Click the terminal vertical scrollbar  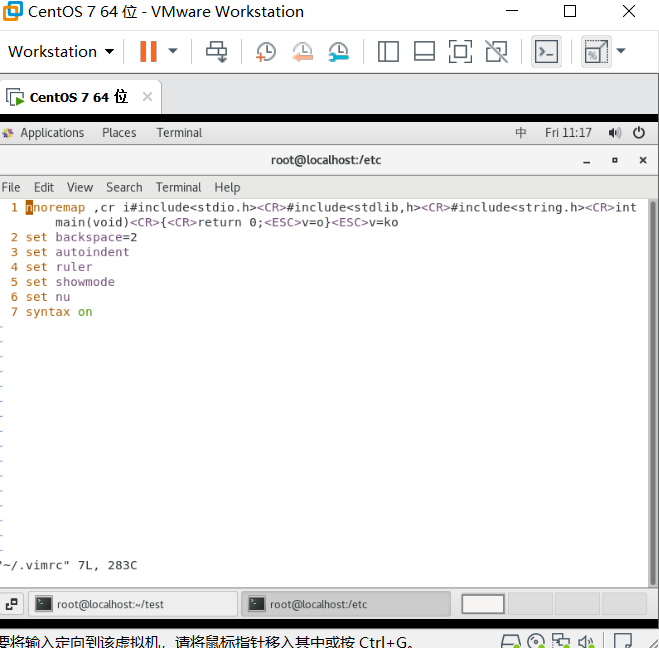pos(653,393)
